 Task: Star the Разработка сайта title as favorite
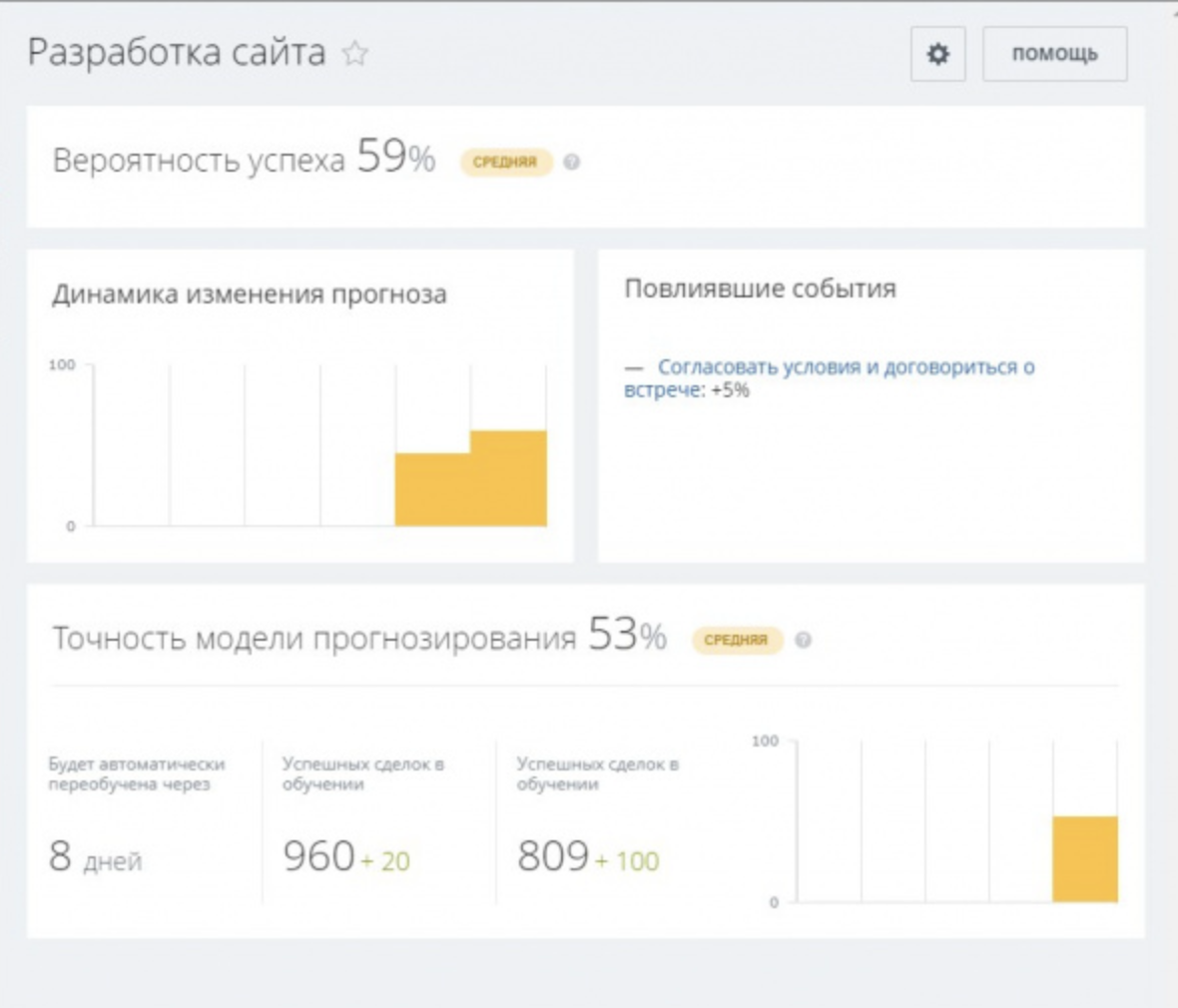(x=354, y=53)
